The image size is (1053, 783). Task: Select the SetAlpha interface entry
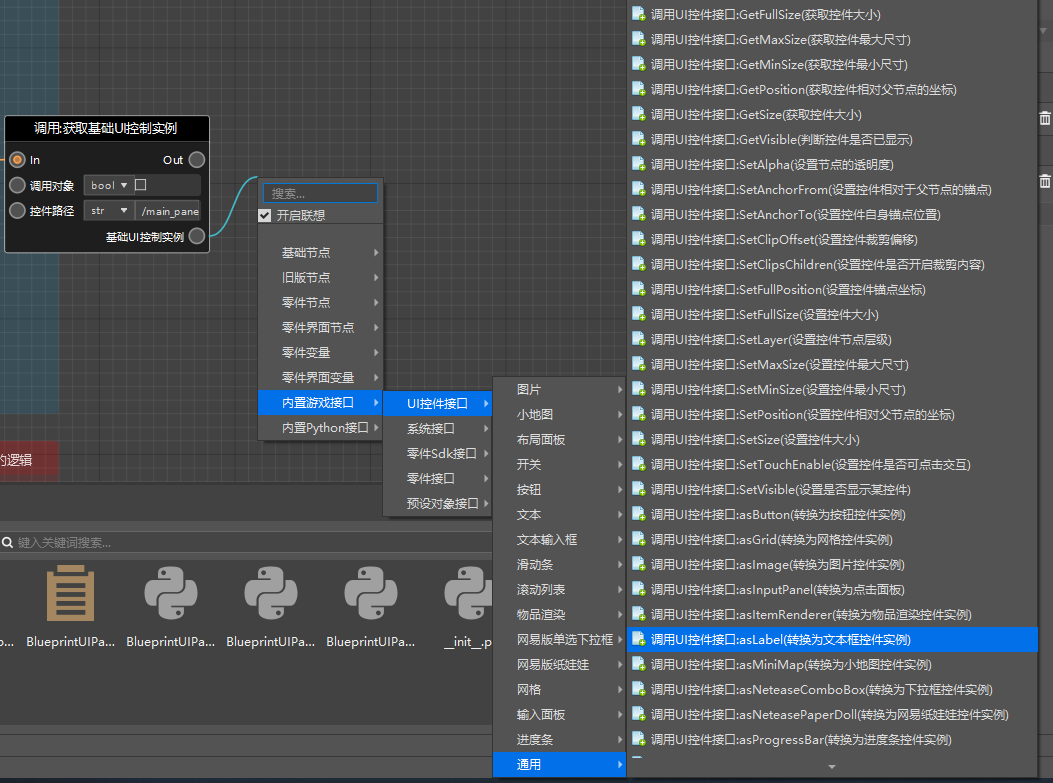[x=771, y=165]
